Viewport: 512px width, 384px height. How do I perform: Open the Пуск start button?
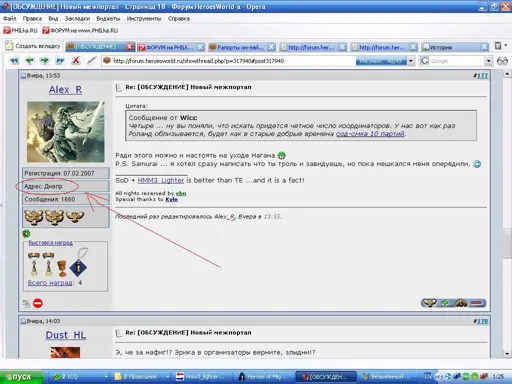click(x=21, y=377)
